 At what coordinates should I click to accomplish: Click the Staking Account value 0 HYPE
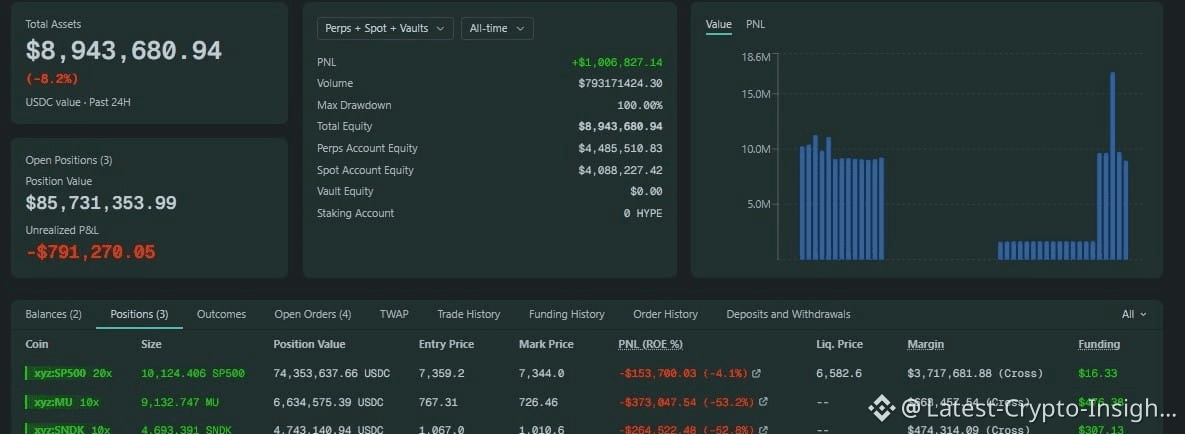[x=642, y=213]
